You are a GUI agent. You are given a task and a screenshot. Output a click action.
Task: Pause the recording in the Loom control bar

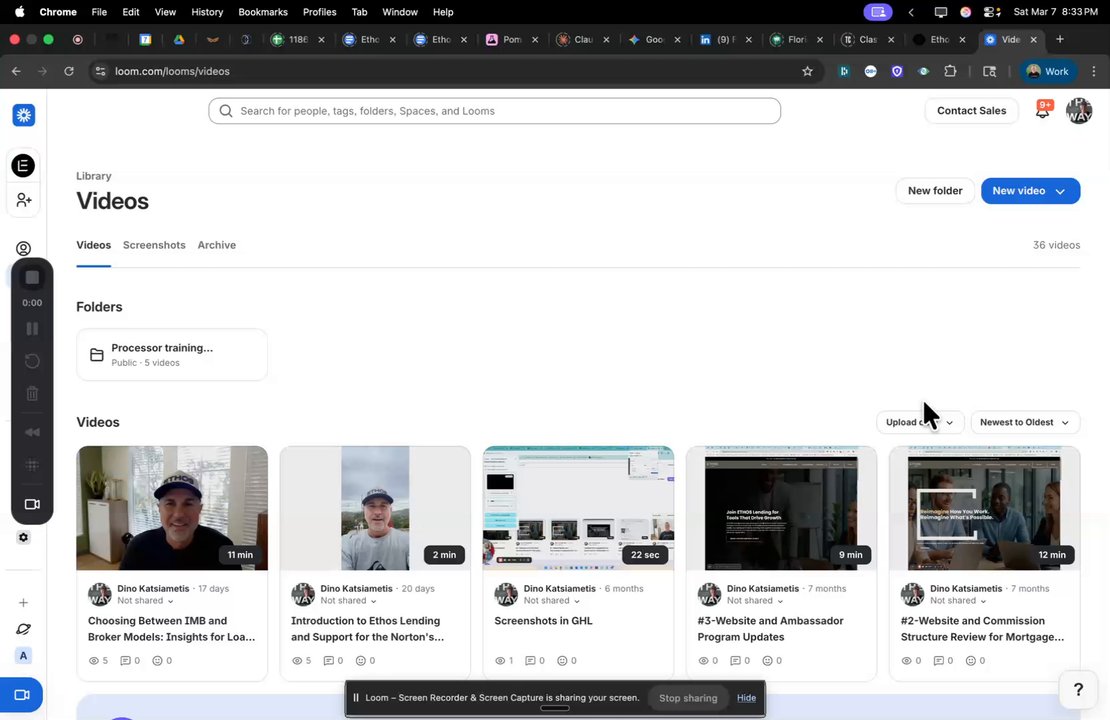click(32, 328)
